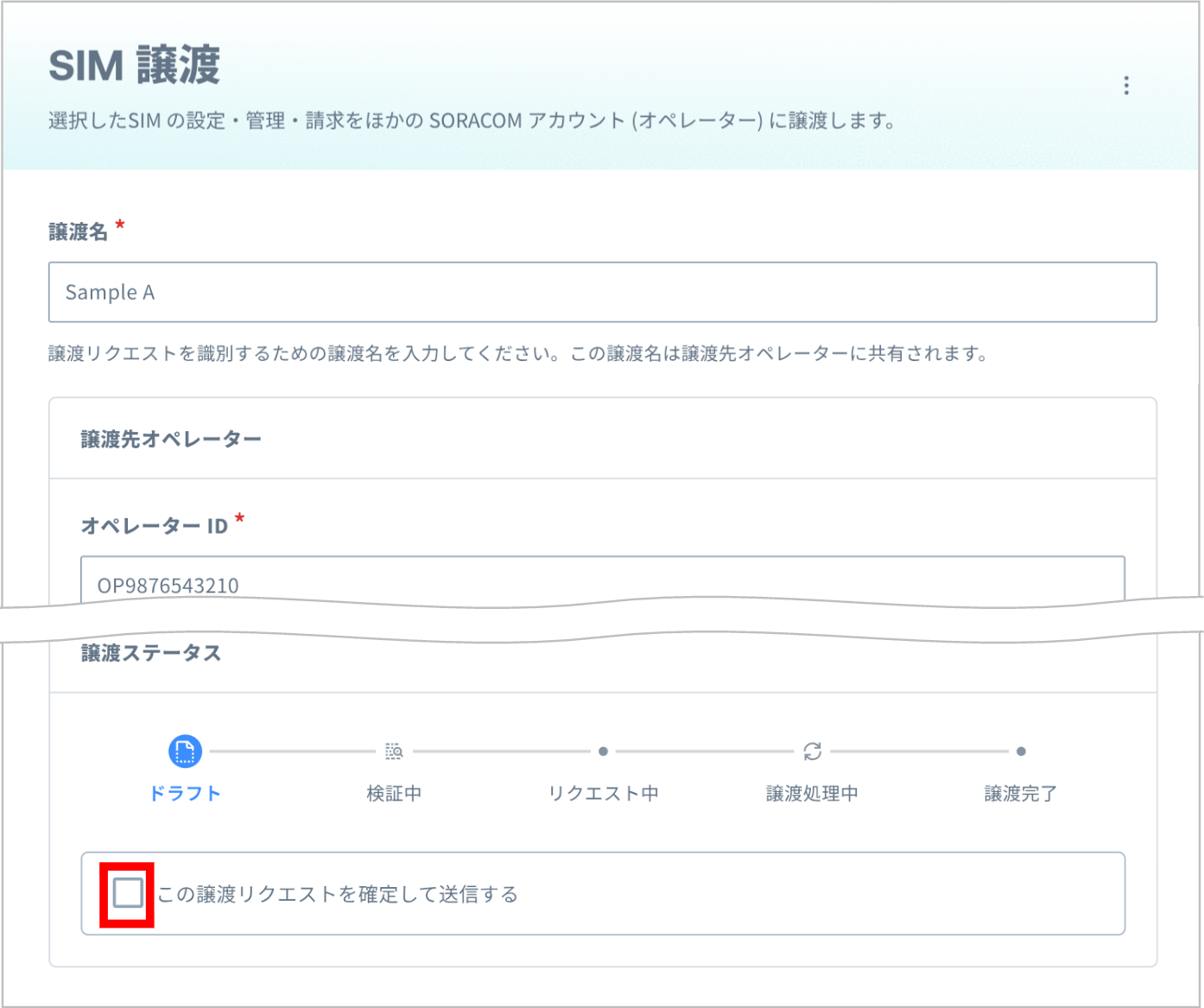The image size is (1204, 1008).
Task: Click the 譲渡名 field label
Action: click(79, 232)
